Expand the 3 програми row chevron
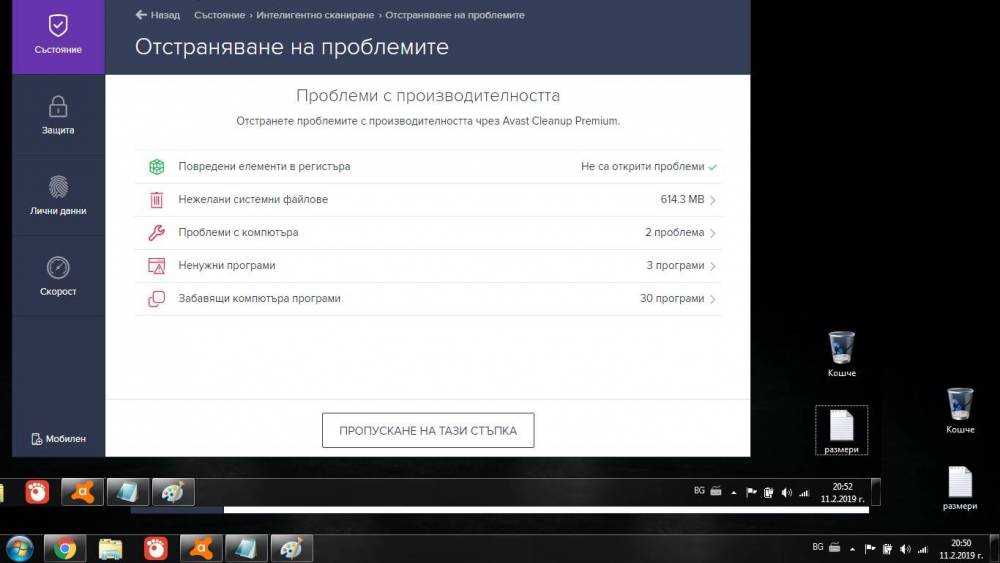 click(712, 266)
